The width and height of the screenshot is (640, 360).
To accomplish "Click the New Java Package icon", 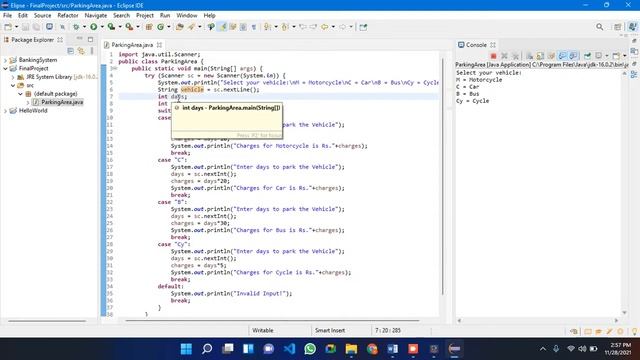I will 149,27.
